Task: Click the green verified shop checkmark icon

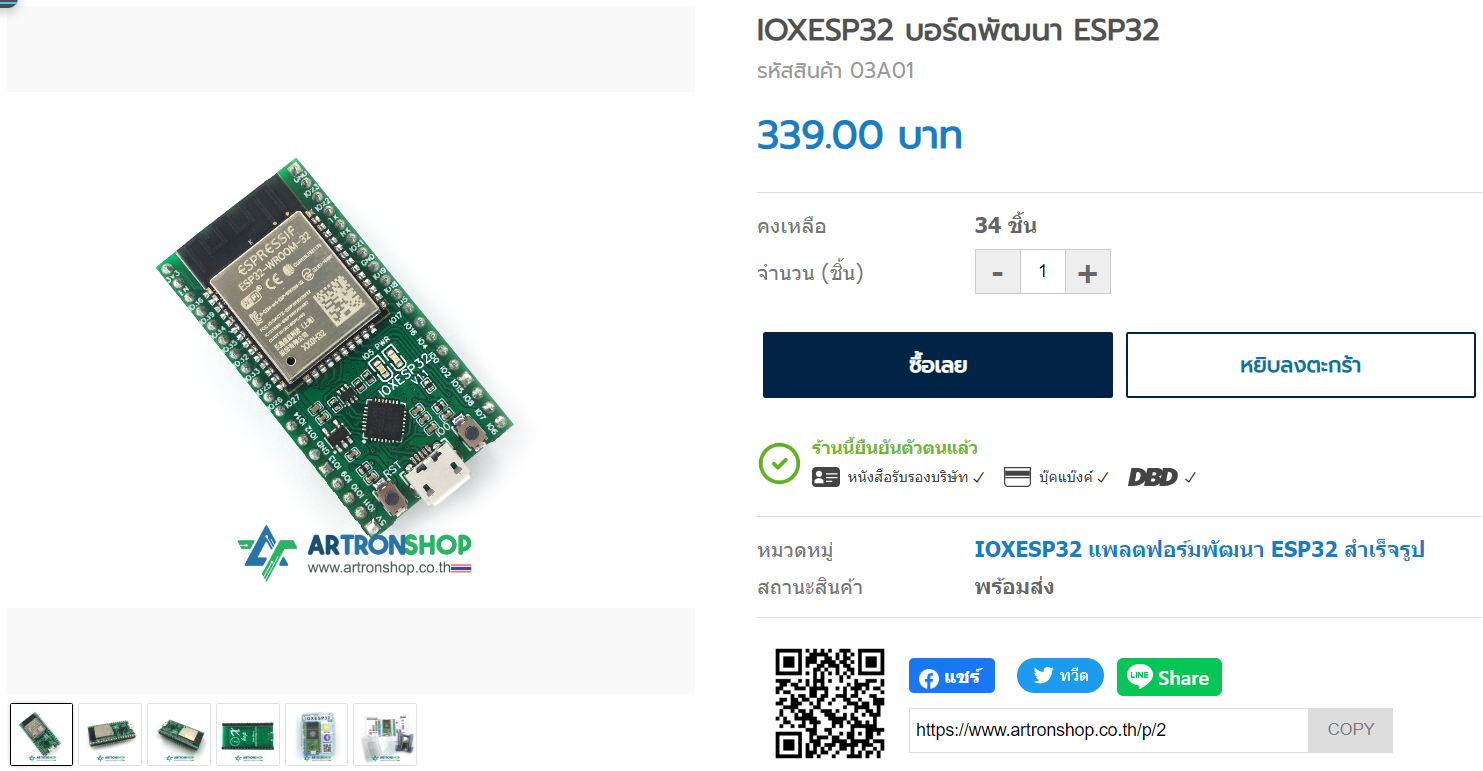Action: point(779,463)
